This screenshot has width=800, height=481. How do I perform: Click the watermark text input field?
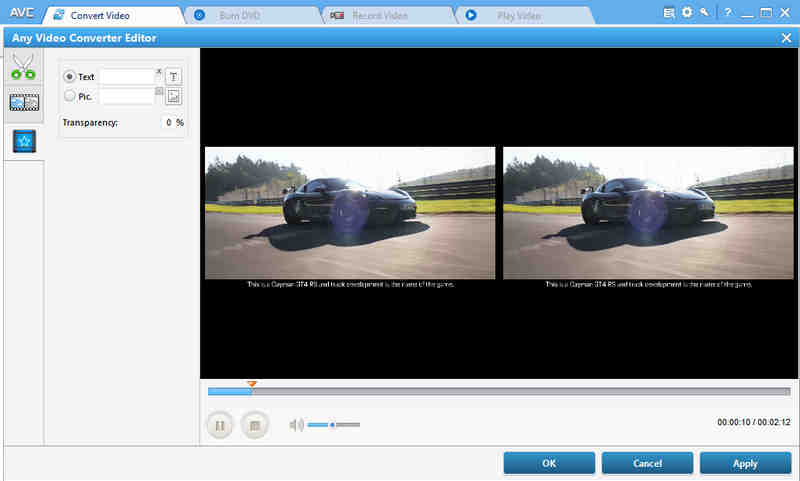click(x=127, y=77)
